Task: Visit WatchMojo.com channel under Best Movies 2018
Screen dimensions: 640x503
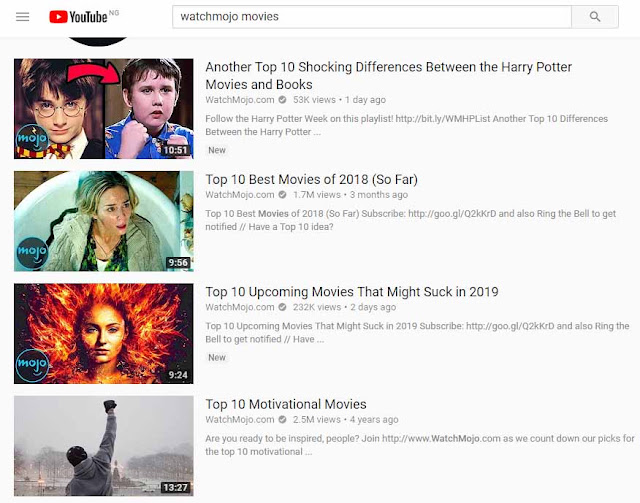Action: 240,195
